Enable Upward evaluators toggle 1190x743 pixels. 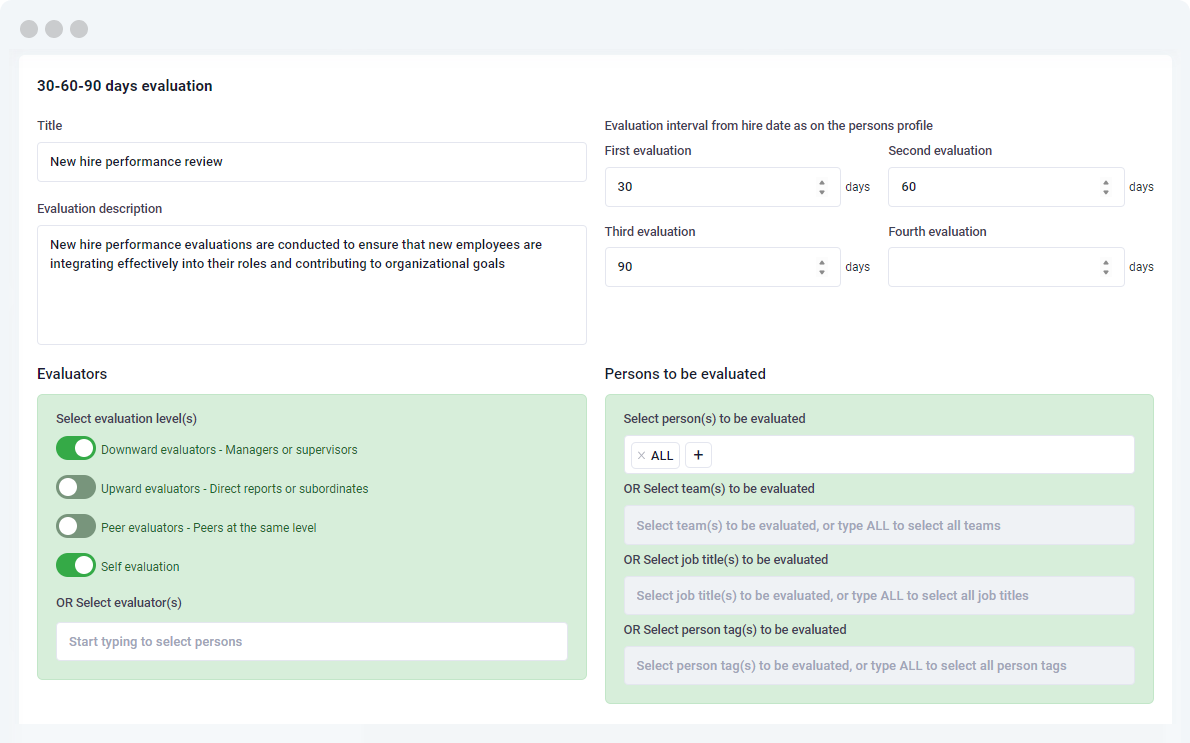point(75,487)
